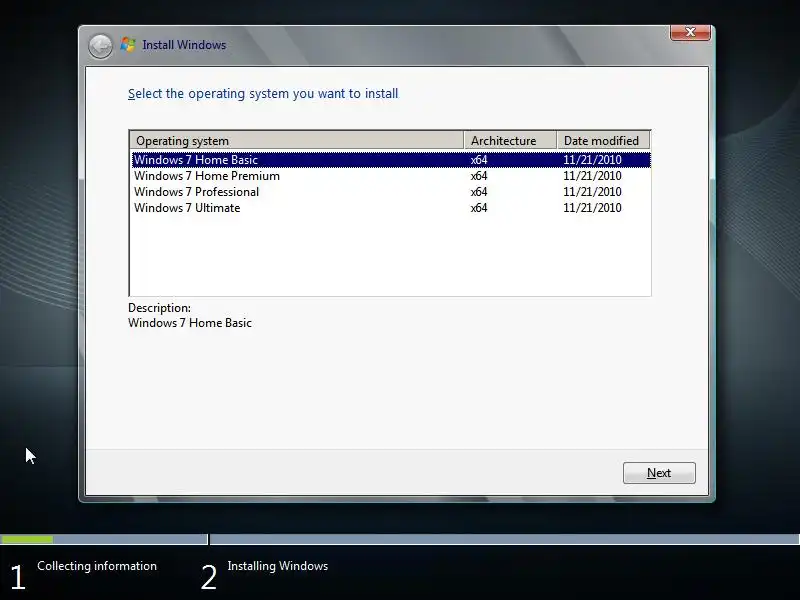Viewport: 800px width, 600px height.
Task: Click the Date modified column header
Action: [603, 140]
